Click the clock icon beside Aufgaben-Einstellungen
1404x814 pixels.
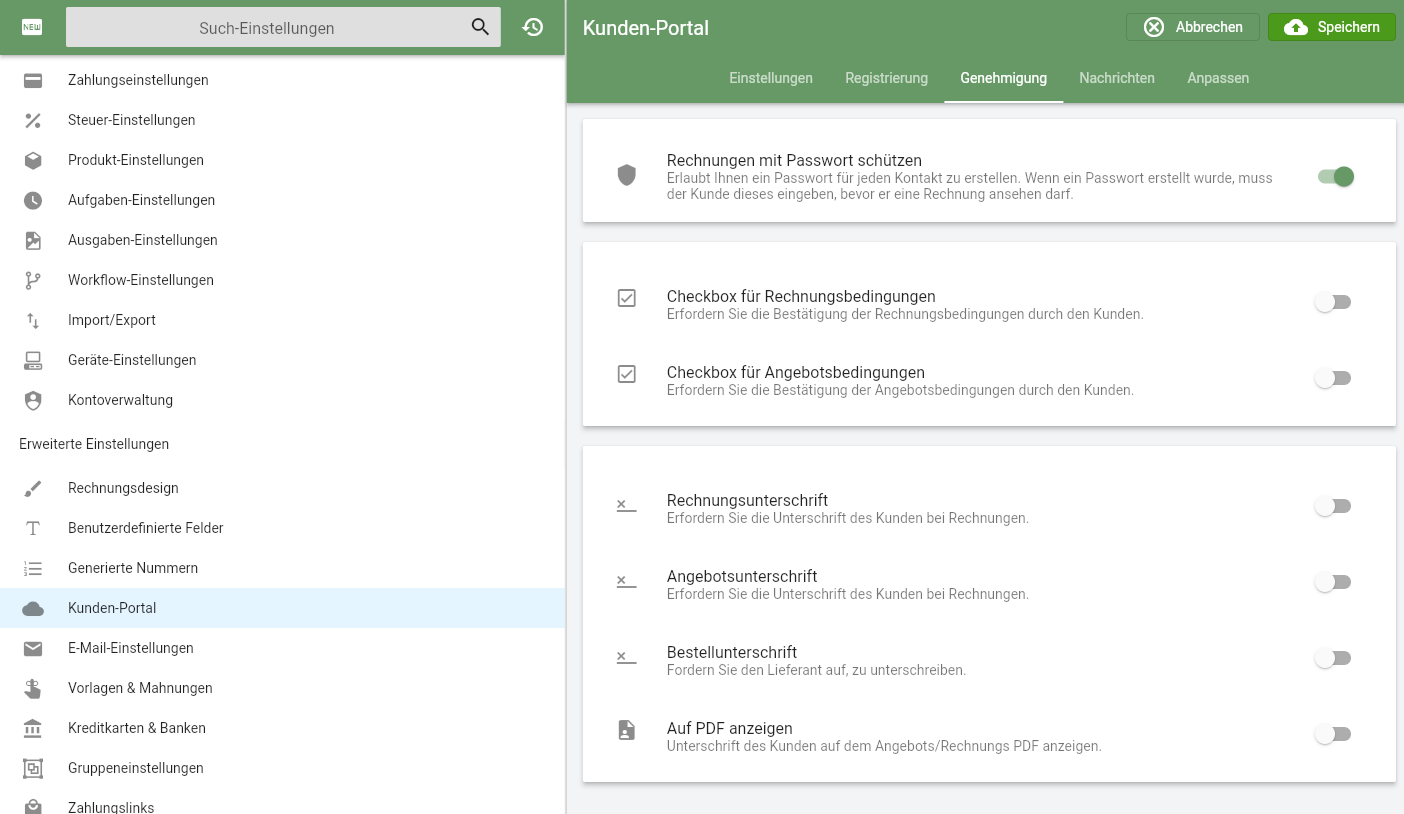click(x=33, y=200)
